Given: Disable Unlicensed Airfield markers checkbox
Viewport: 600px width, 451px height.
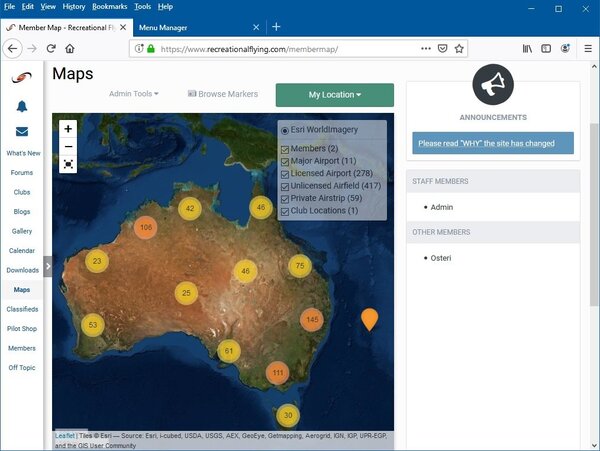Looking at the screenshot, I should point(285,186).
